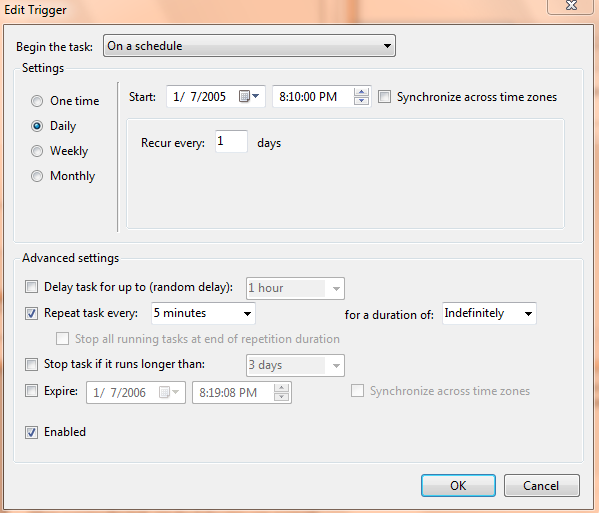Click the start time spinner down arrow

(361, 100)
